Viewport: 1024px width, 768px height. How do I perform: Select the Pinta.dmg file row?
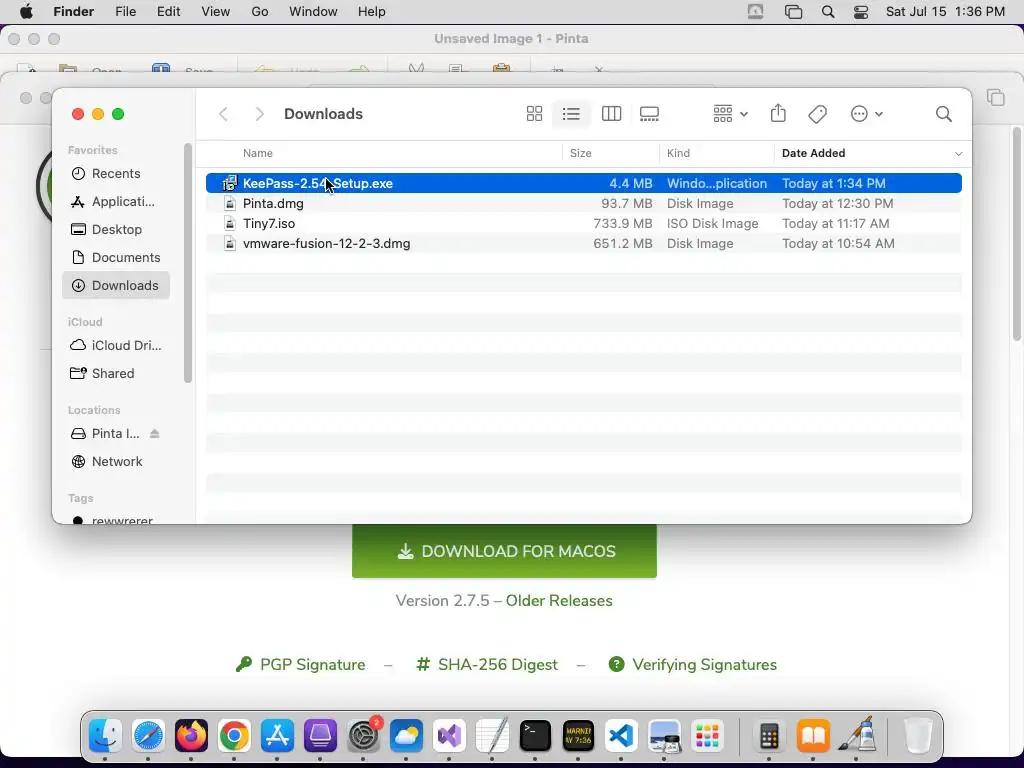click(583, 203)
